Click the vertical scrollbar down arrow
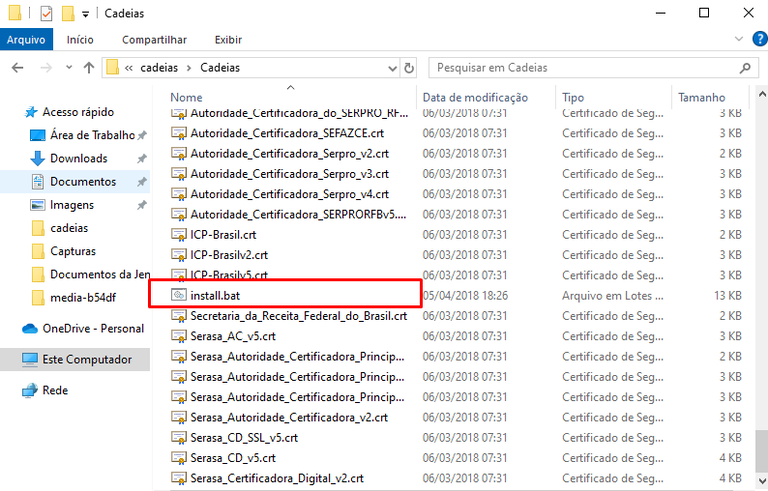 (x=761, y=482)
